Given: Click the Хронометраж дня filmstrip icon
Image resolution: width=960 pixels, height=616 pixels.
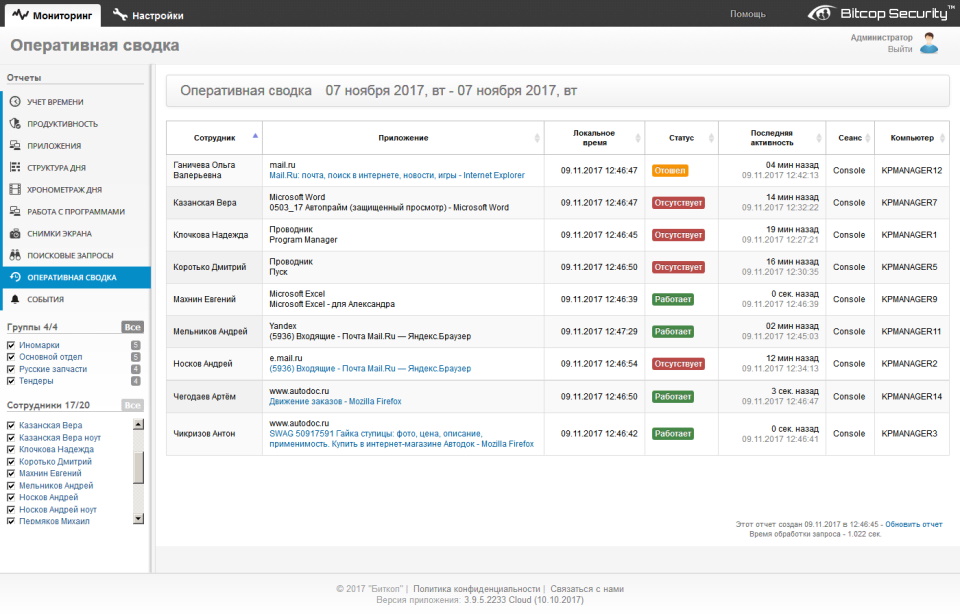Looking at the screenshot, I should point(15,190).
